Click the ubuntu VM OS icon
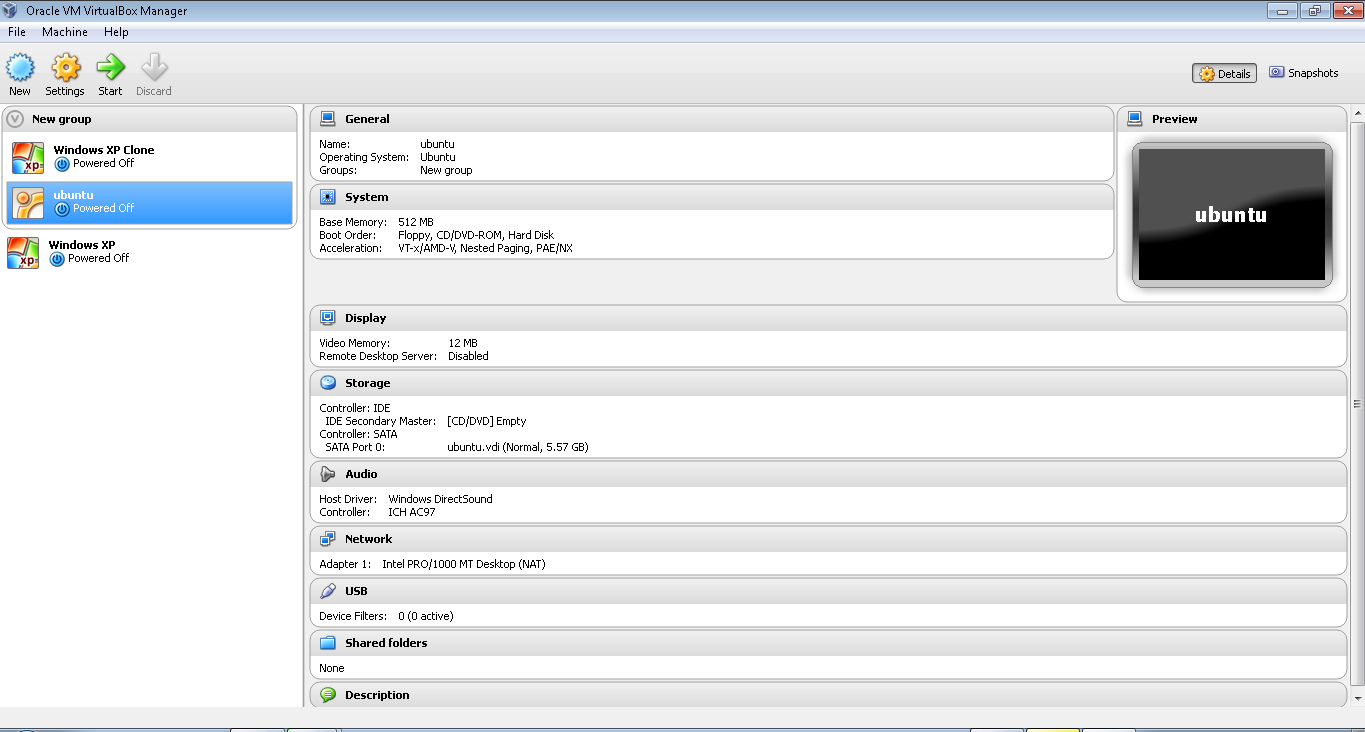 point(28,202)
